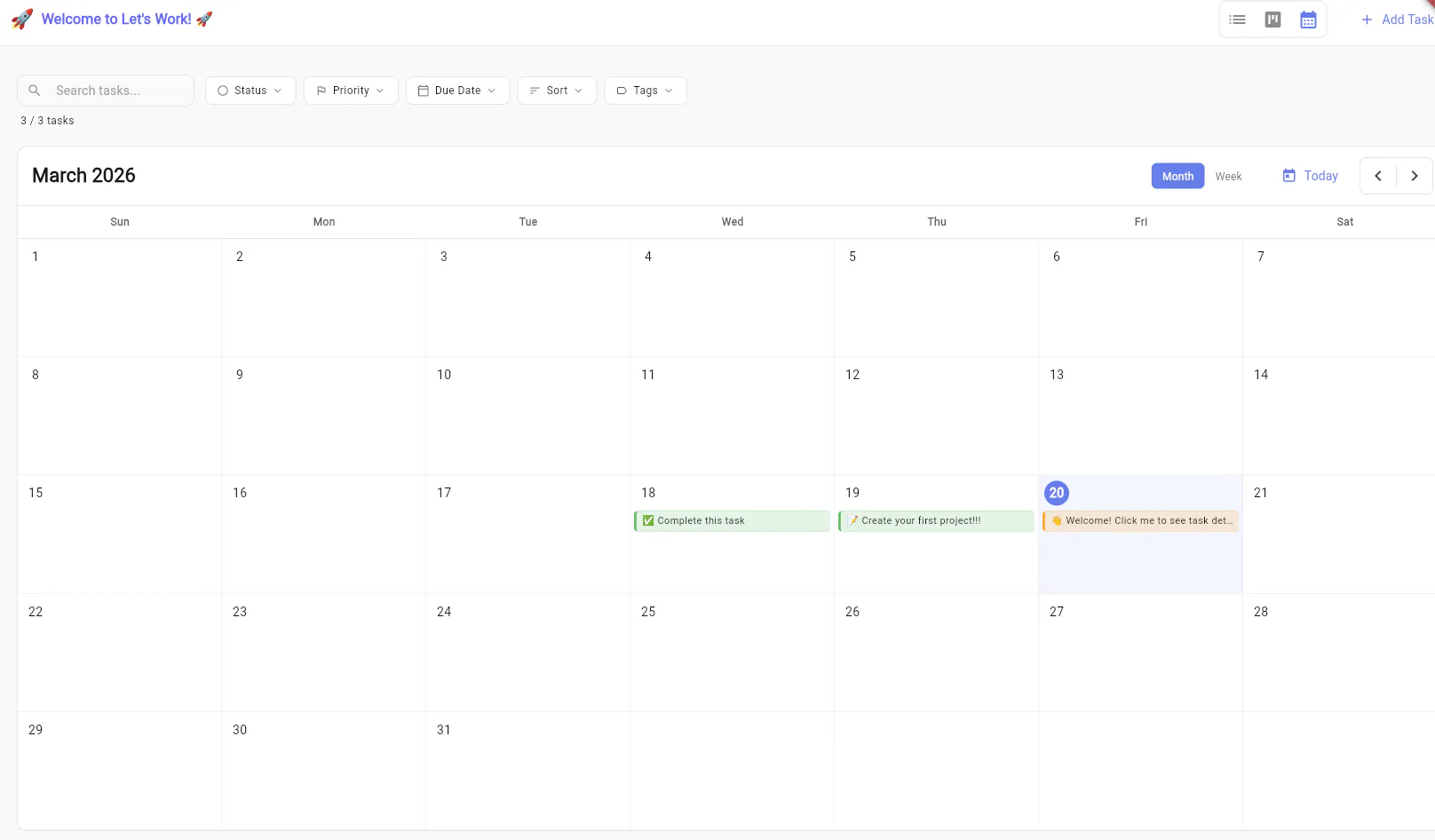
Task: Select March 16 on calendar
Action: (240, 493)
